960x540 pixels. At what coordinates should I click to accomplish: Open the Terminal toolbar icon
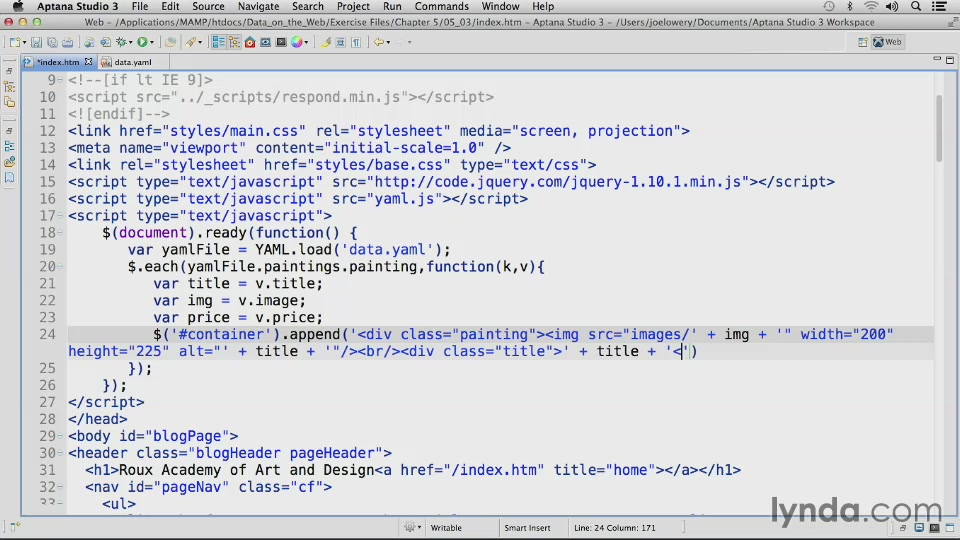pos(281,42)
